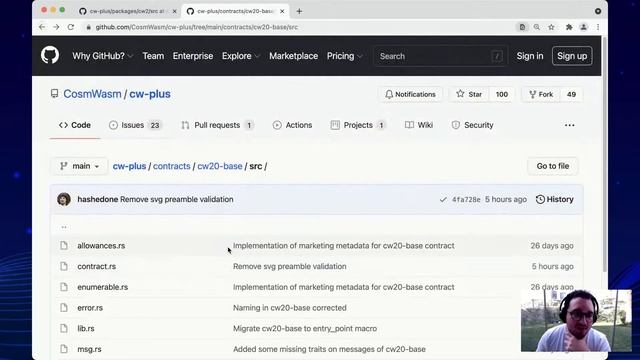The image size is (640, 360).
Task: Open the browser extensions puzzle icon
Action: [569, 27]
